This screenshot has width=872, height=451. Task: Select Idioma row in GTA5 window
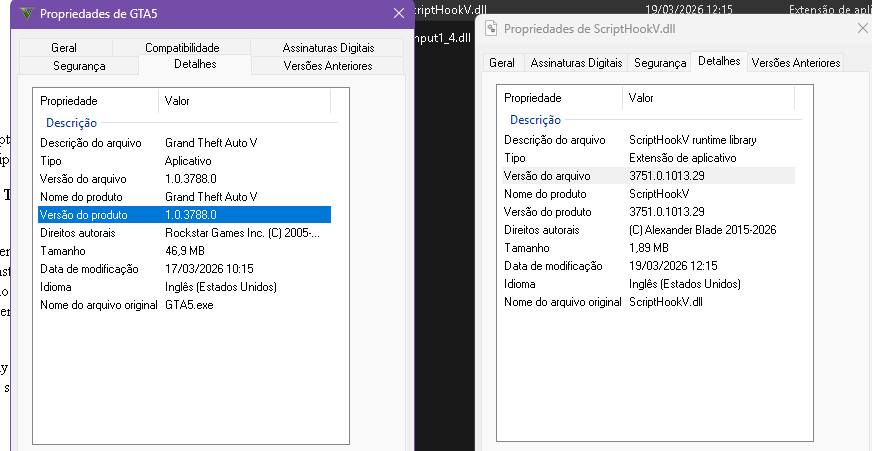pyautogui.click(x=185, y=287)
